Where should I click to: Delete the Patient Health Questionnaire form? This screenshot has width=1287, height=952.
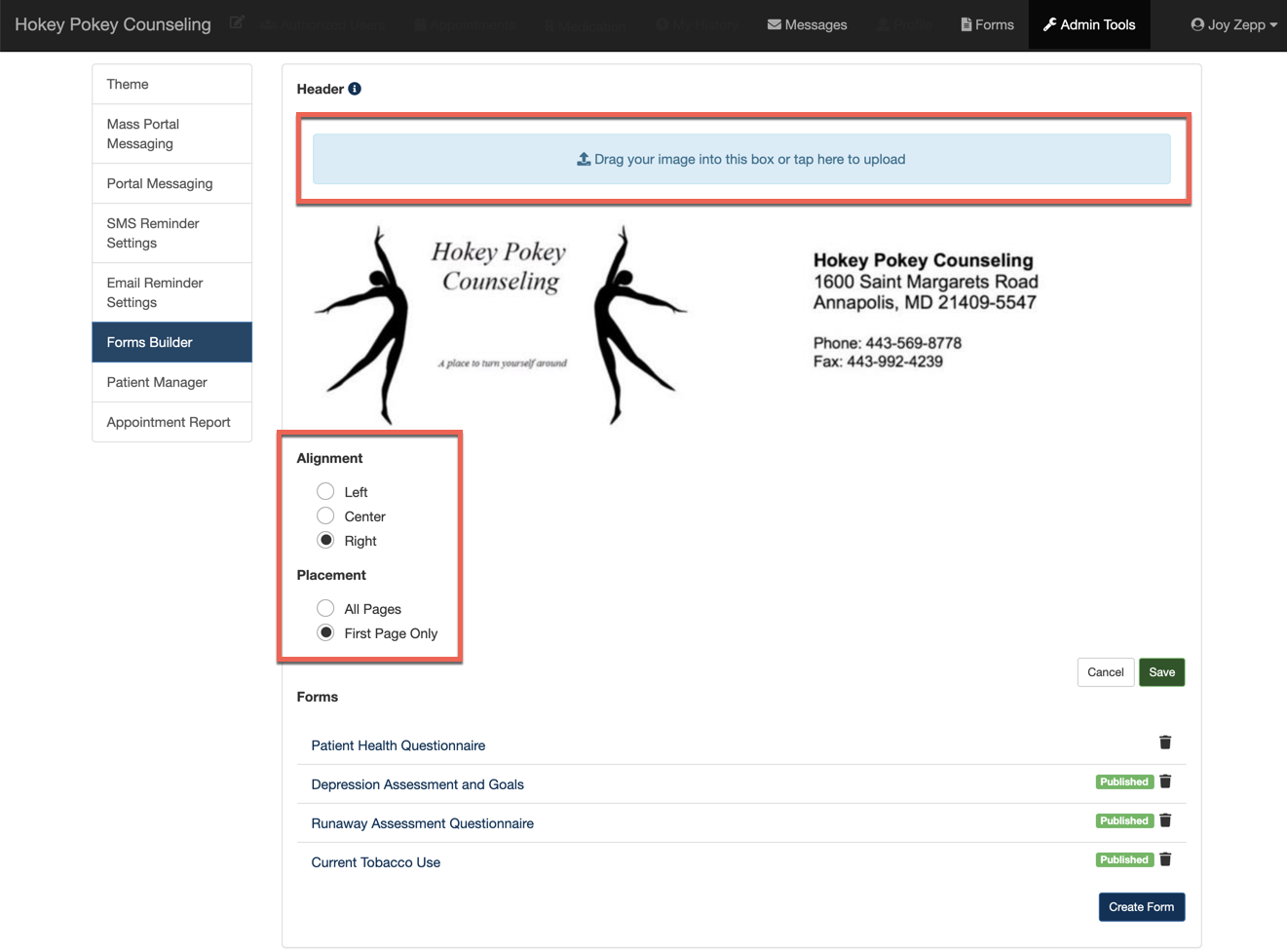coord(1165,743)
